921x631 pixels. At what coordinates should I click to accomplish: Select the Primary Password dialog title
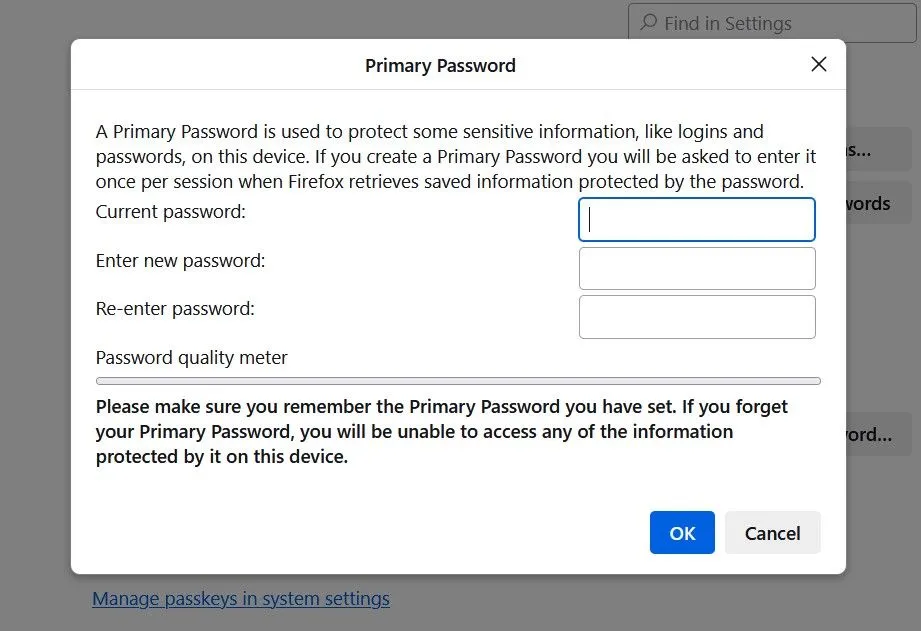point(440,65)
